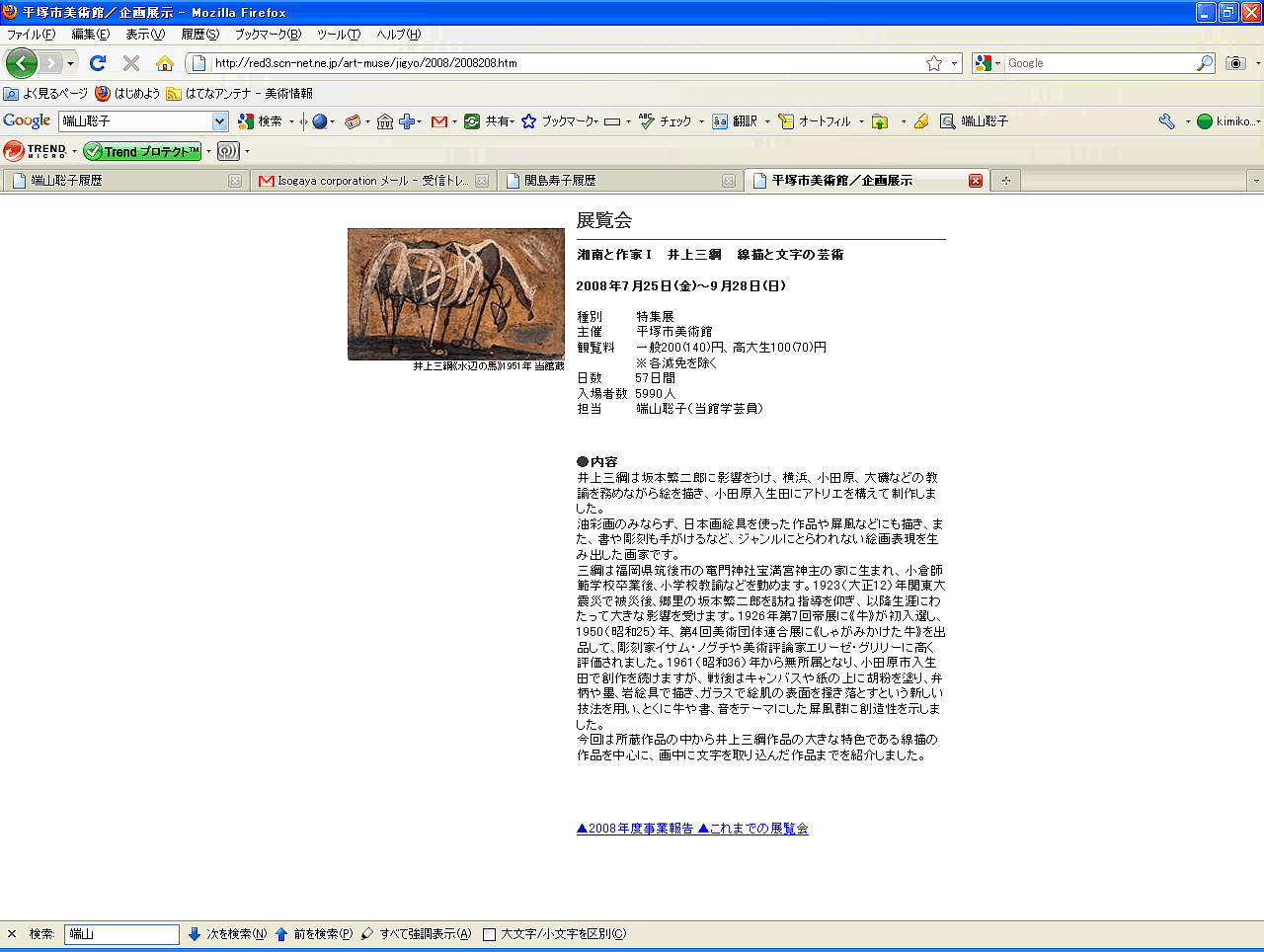Viewport: 1264px width, 952px height.
Task: Click the Google Toolbar 検索 button
Action: 260,121
